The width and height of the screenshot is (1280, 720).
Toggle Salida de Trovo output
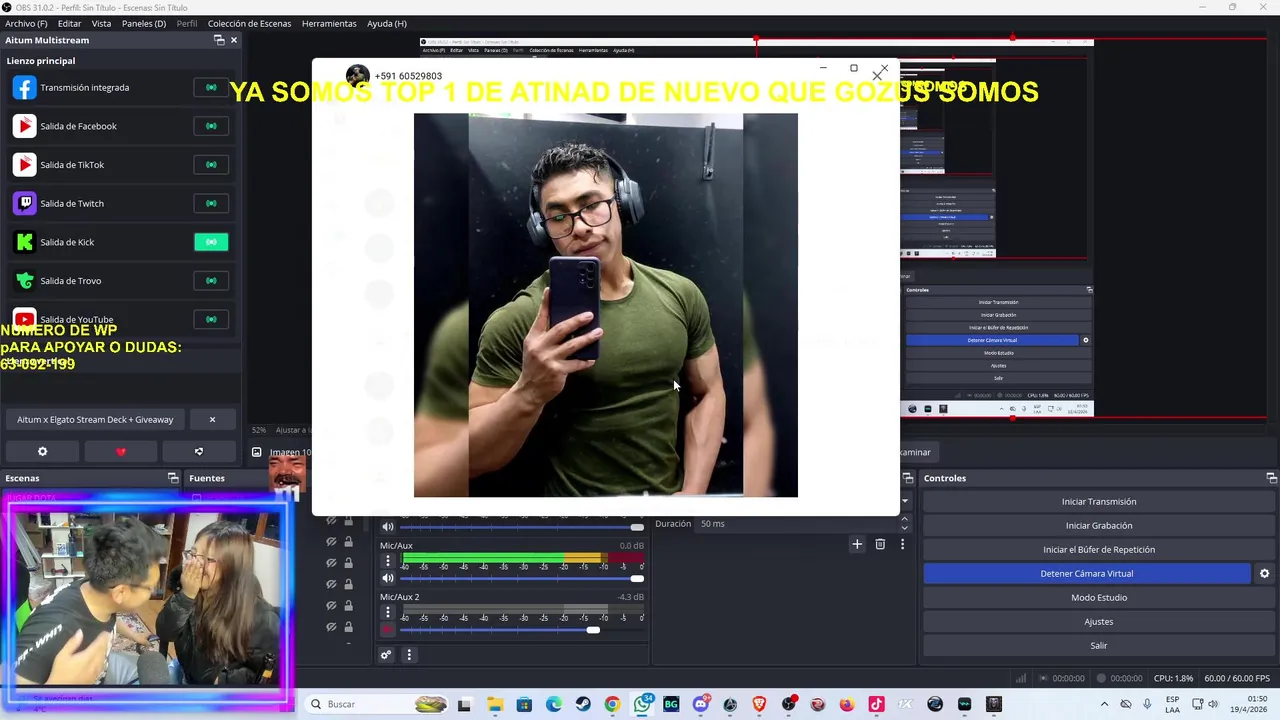[x=211, y=281]
